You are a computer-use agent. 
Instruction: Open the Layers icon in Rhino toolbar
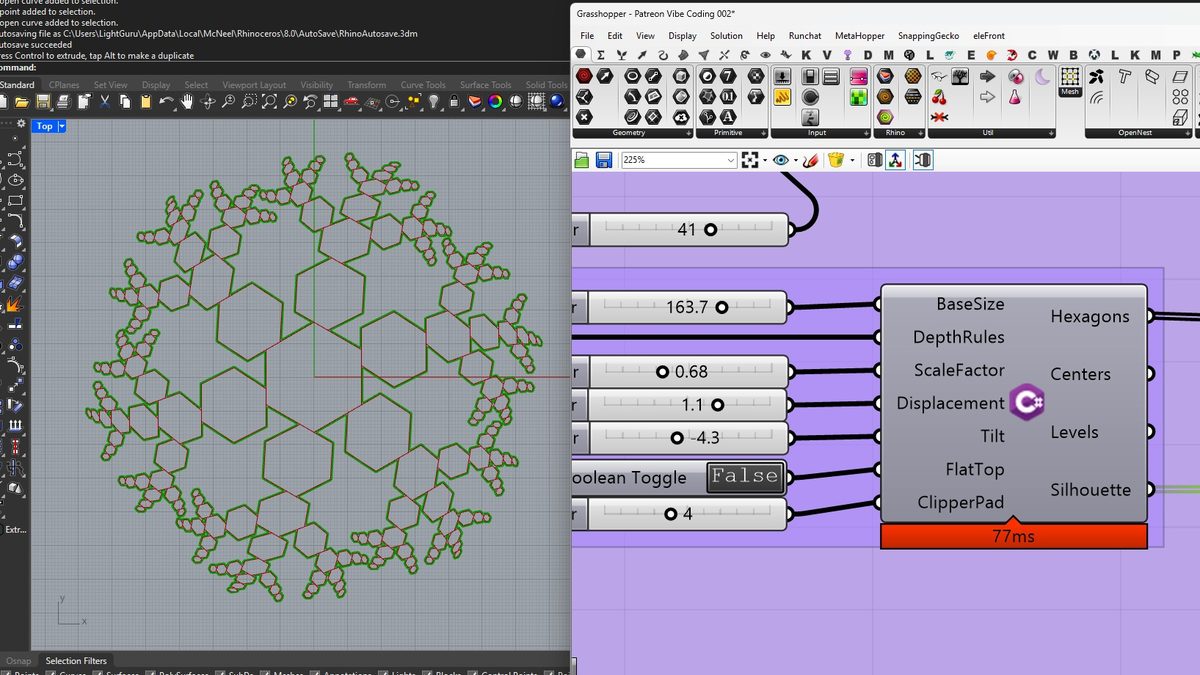pyautogui.click(x=474, y=101)
